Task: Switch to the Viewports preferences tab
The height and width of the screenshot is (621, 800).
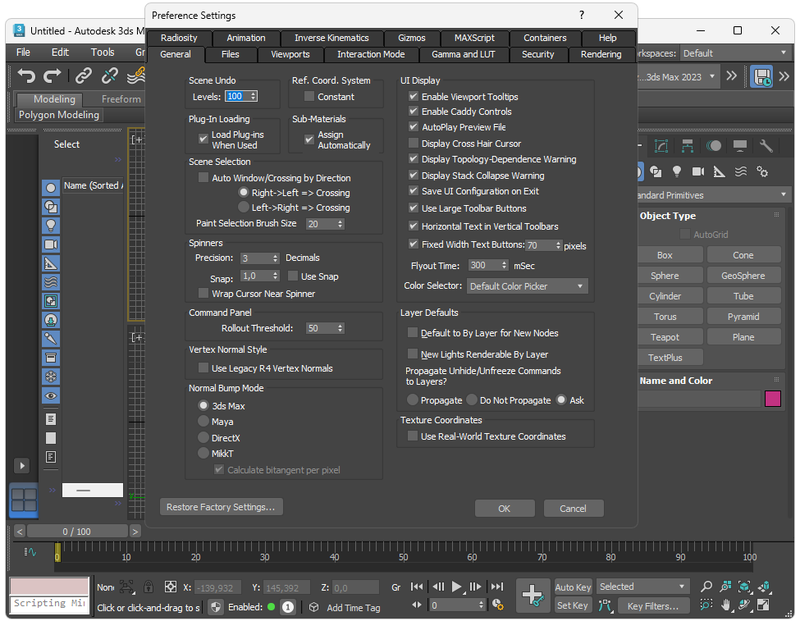Action: 290,54
